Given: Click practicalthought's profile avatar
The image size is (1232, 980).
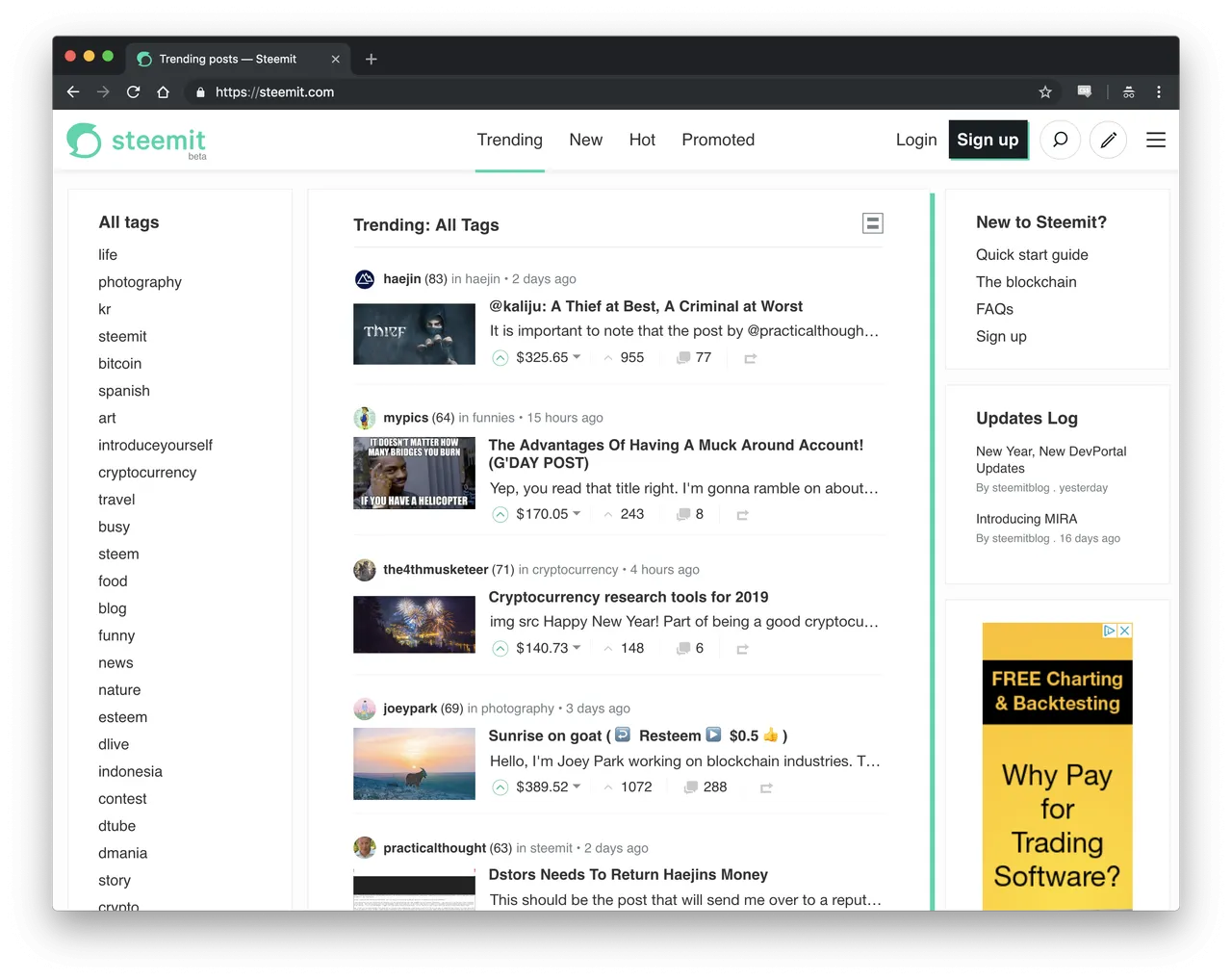Looking at the screenshot, I should point(365,848).
